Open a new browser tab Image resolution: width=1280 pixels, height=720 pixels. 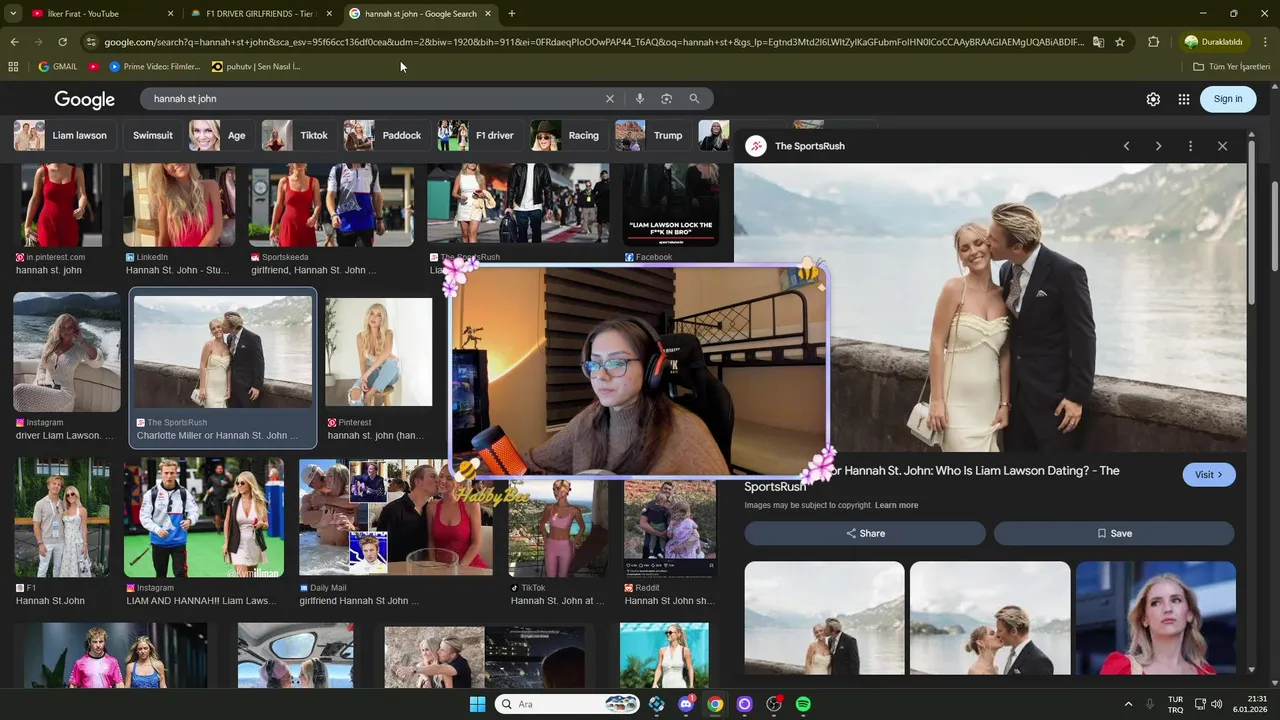pyautogui.click(x=512, y=13)
